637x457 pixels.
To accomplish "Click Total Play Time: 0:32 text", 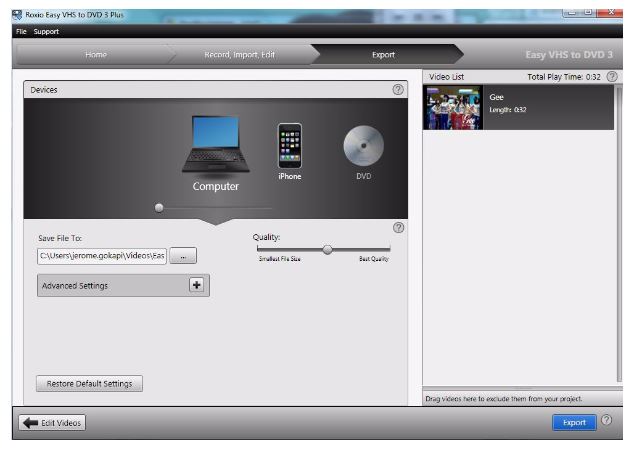I will [x=564, y=77].
